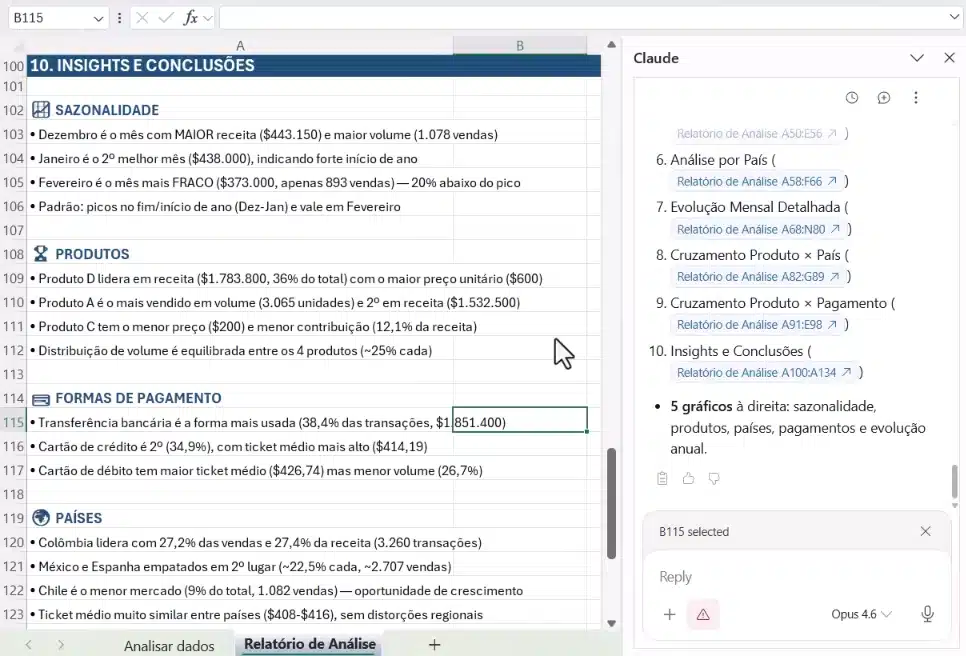The width and height of the screenshot is (966, 656).
Task: Click the Claude panel scrollbar thumb
Action: coord(954,482)
